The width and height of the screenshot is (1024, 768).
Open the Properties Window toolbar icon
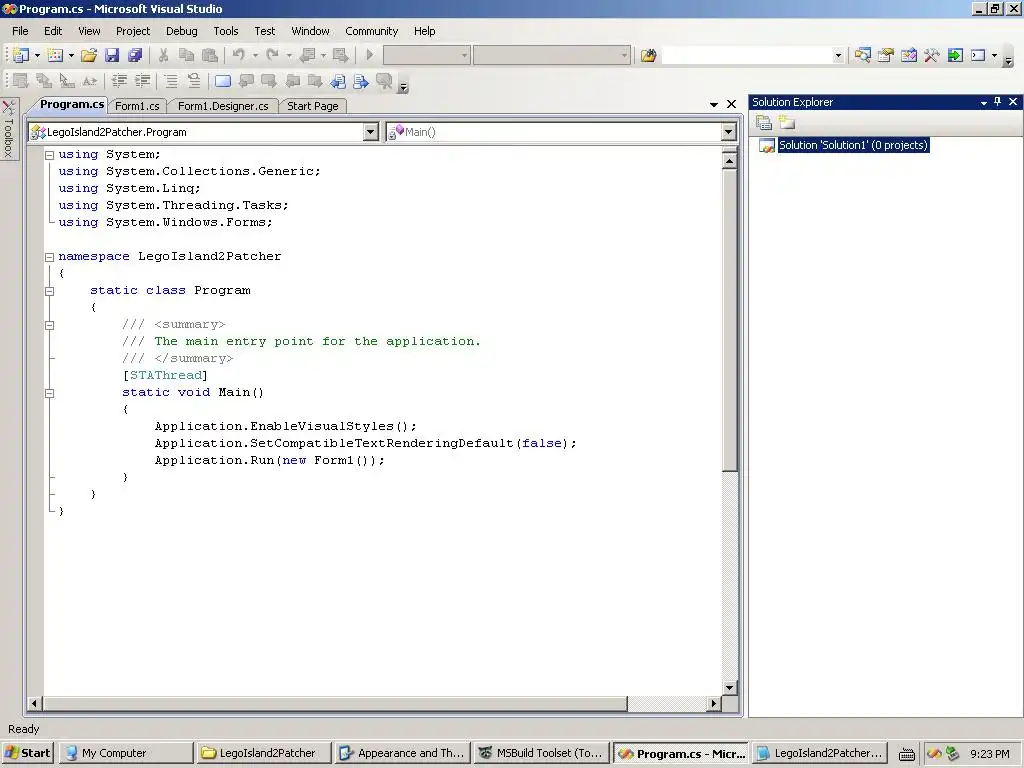pyautogui.click(x=886, y=56)
